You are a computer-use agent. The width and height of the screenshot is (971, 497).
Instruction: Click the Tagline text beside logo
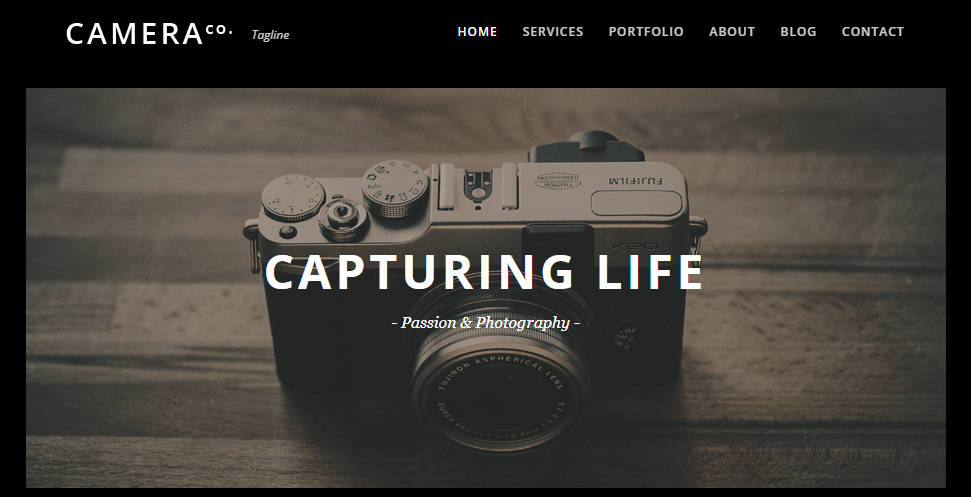pyautogui.click(x=270, y=35)
